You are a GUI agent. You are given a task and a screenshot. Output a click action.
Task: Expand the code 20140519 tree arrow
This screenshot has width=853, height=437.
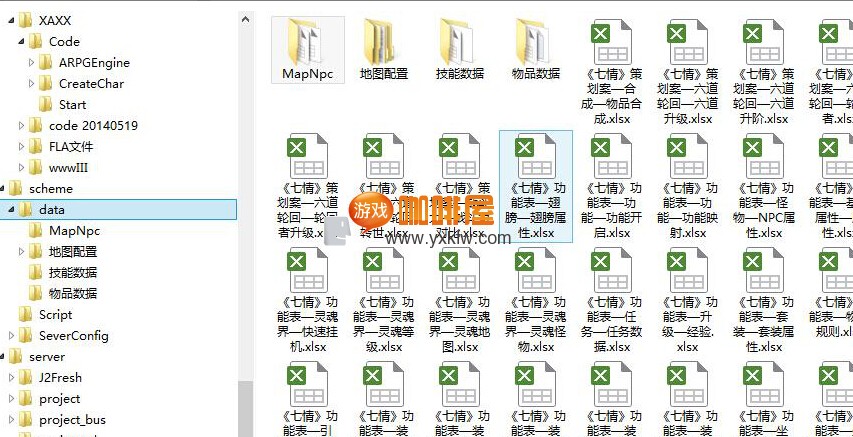tap(22, 126)
